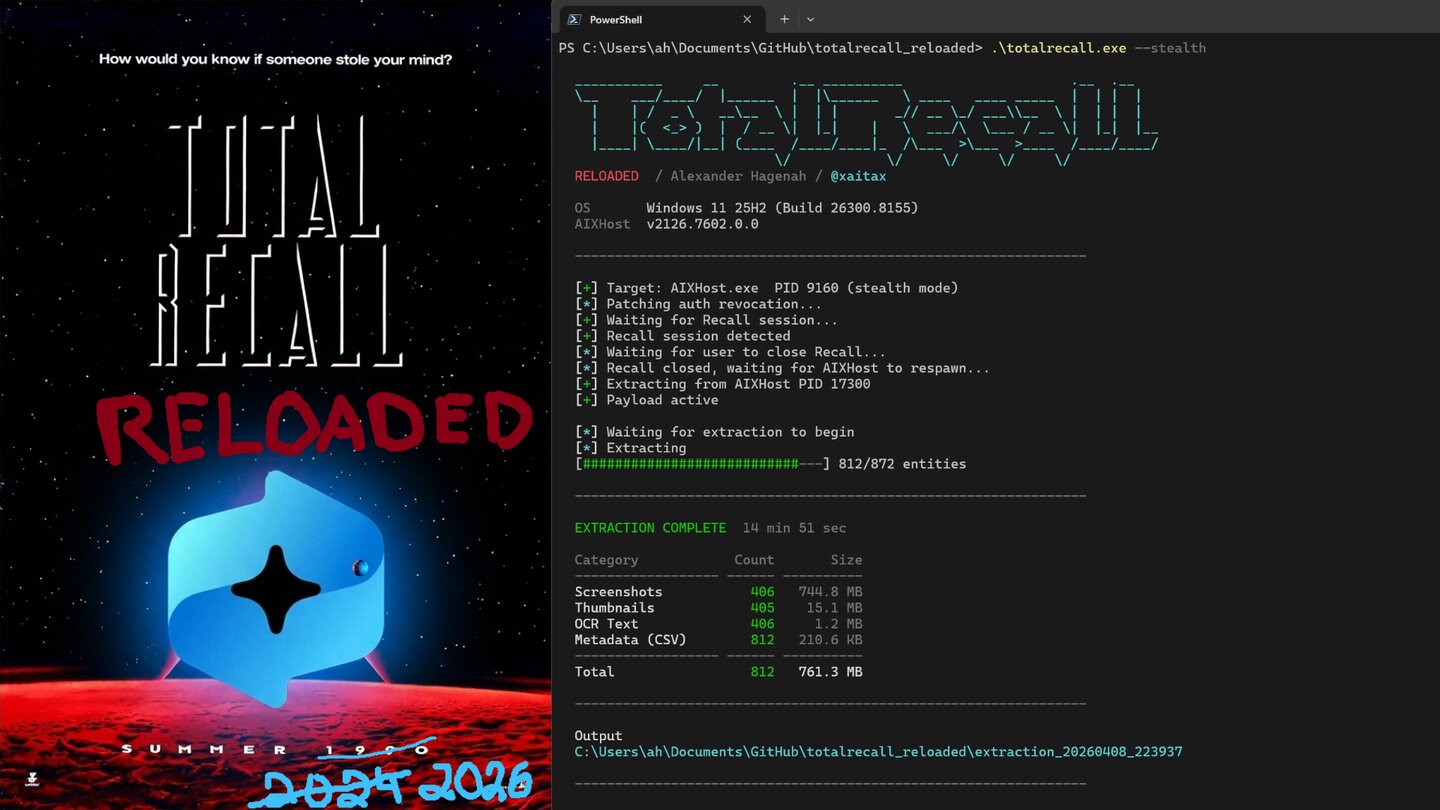Viewport: 1440px width, 810px height.
Task: Click the PowerShell icon in the tab
Action: 574,19
